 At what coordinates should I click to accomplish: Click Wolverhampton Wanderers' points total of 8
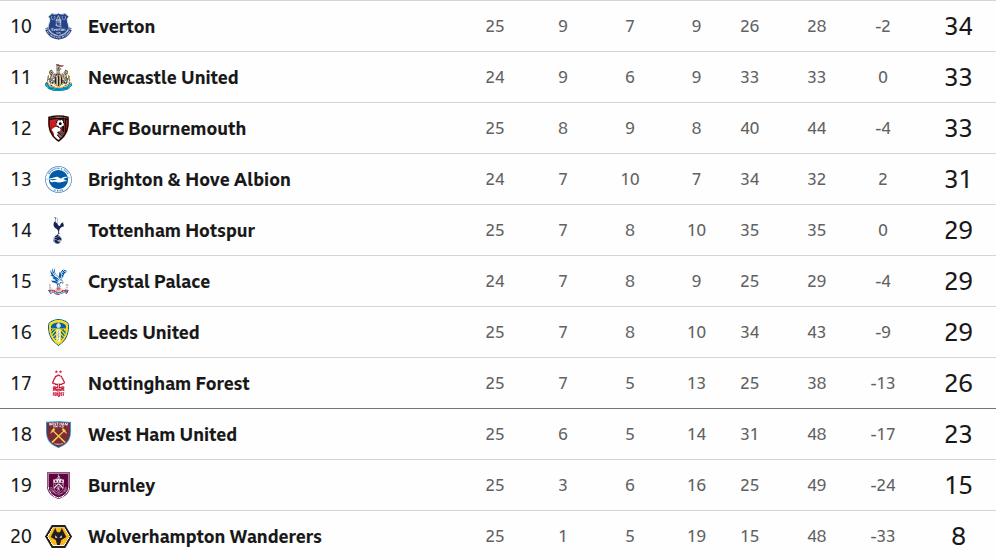tap(958, 537)
